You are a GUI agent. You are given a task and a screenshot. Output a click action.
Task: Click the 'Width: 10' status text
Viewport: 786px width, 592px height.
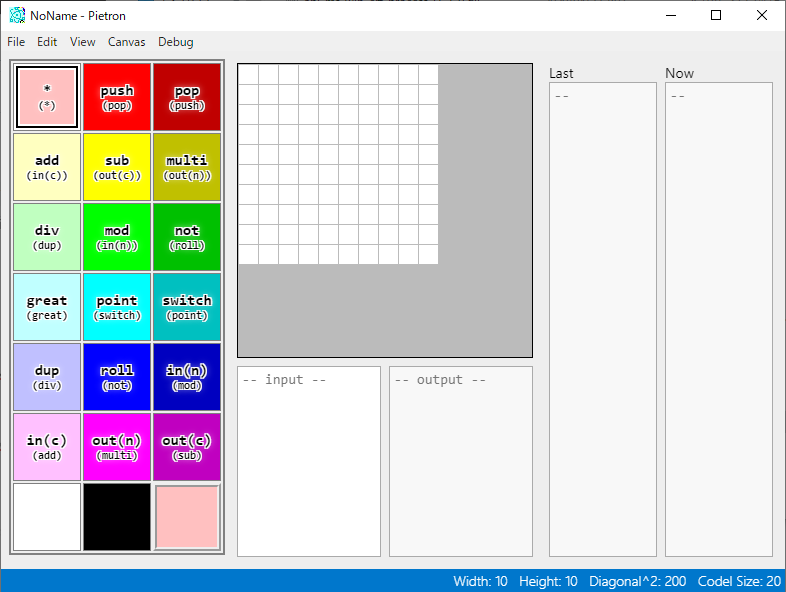[480, 581]
